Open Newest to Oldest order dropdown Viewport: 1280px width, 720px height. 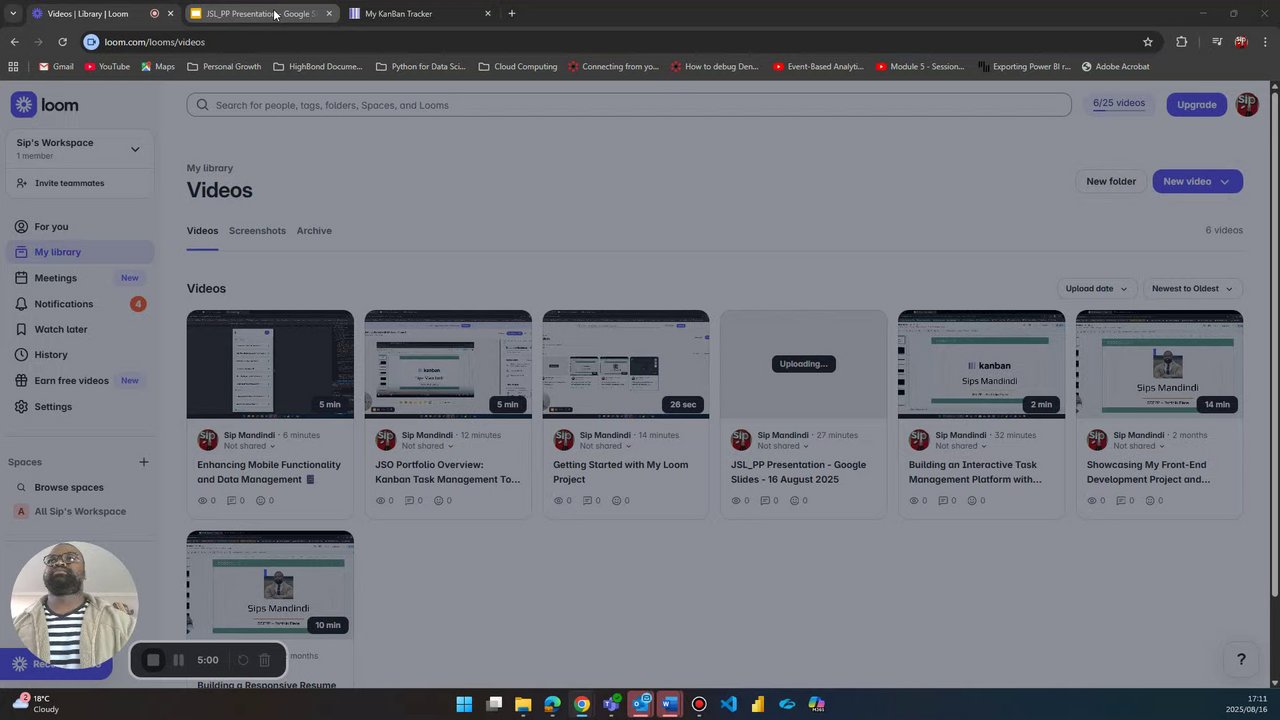(x=1192, y=289)
